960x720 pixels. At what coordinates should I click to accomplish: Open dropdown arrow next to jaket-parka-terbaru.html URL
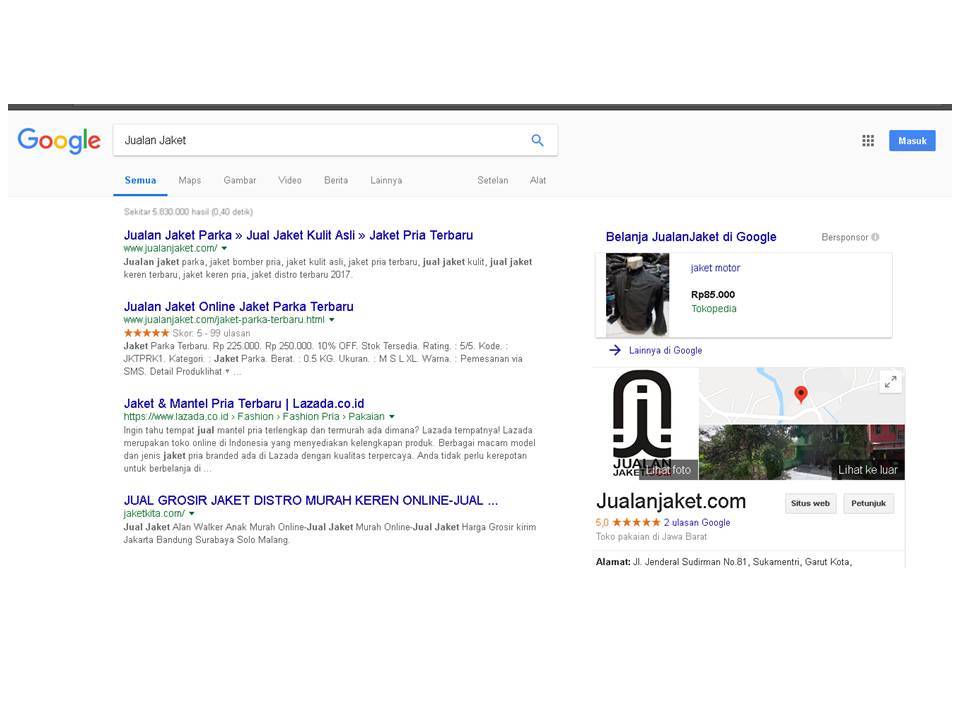click(332, 320)
